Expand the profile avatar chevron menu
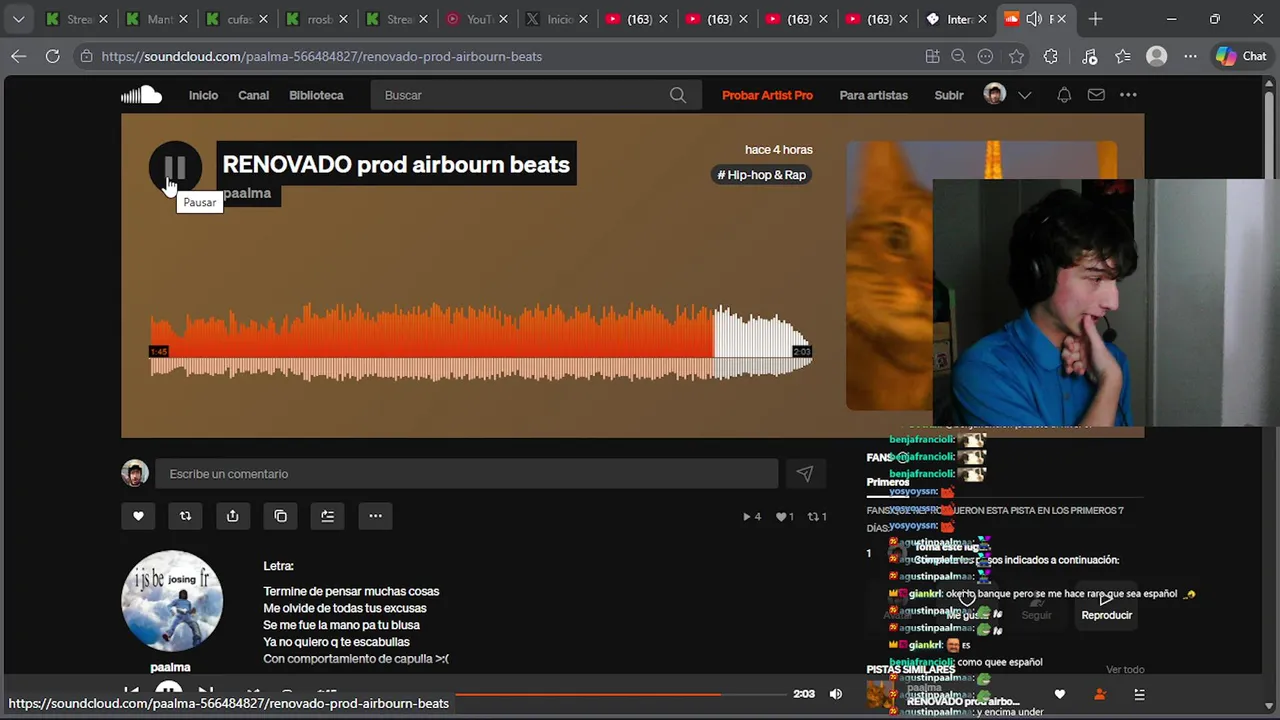Viewport: 1280px width, 720px height. [x=1024, y=95]
